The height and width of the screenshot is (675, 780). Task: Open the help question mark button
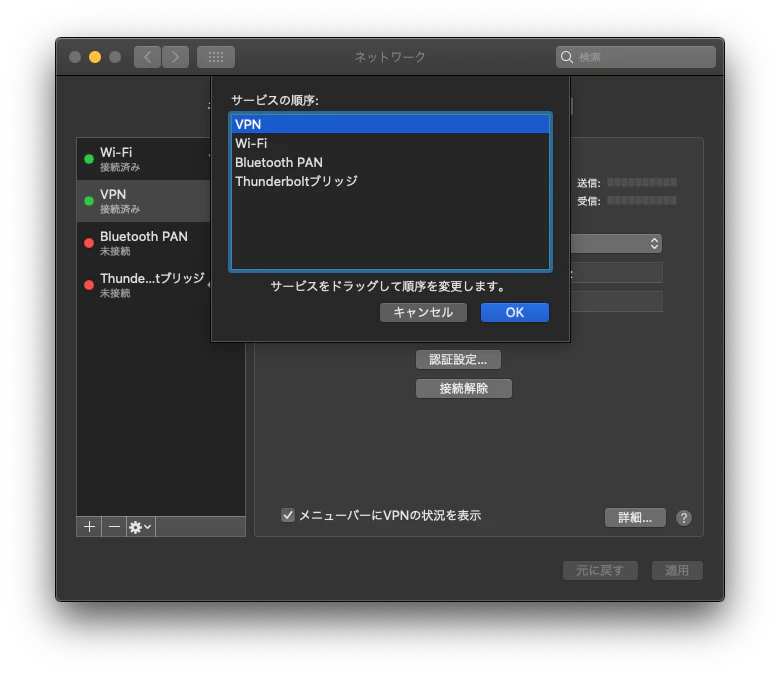tap(683, 518)
